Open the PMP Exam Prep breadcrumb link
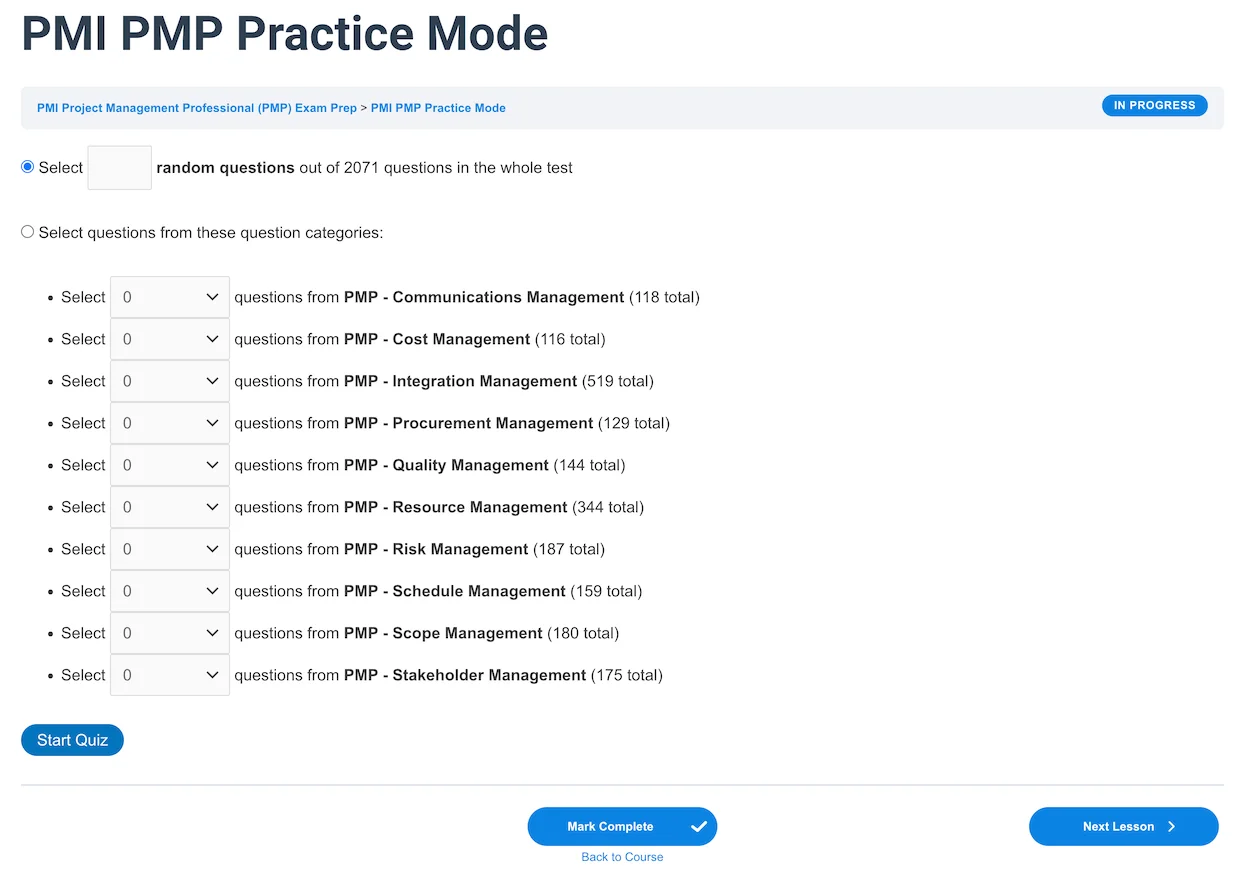 (197, 108)
